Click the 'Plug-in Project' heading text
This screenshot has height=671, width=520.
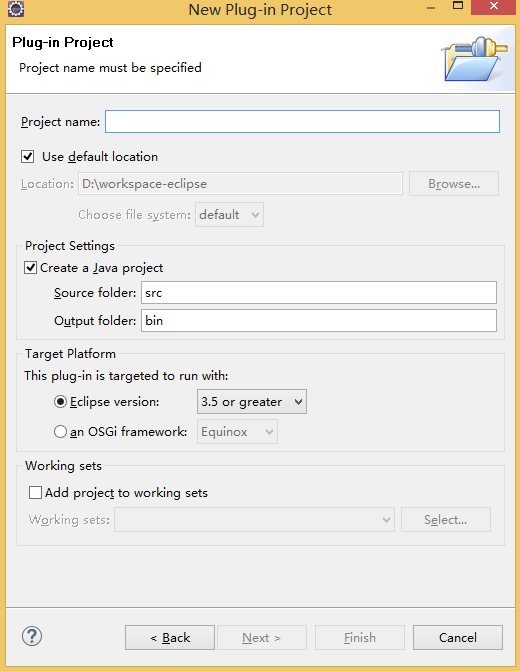(63, 42)
